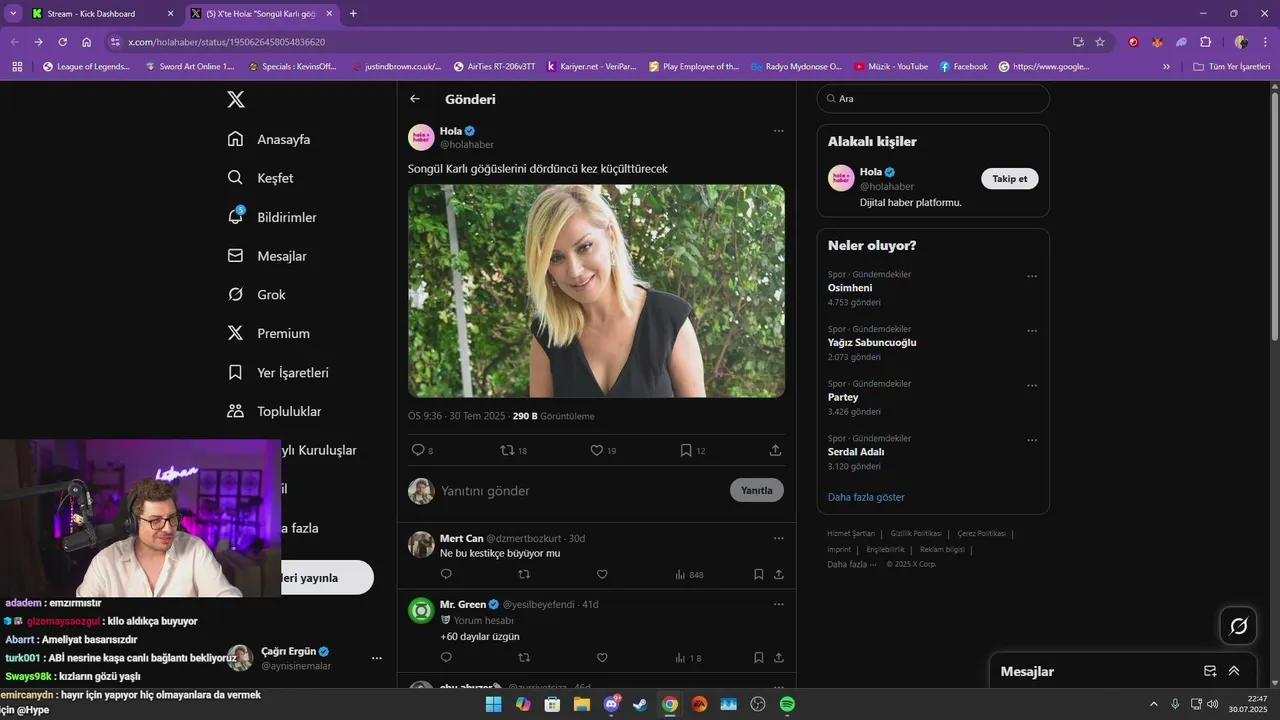This screenshot has width=1280, height=720.
Task: Like Mr. Green's comment
Action: coord(602,657)
